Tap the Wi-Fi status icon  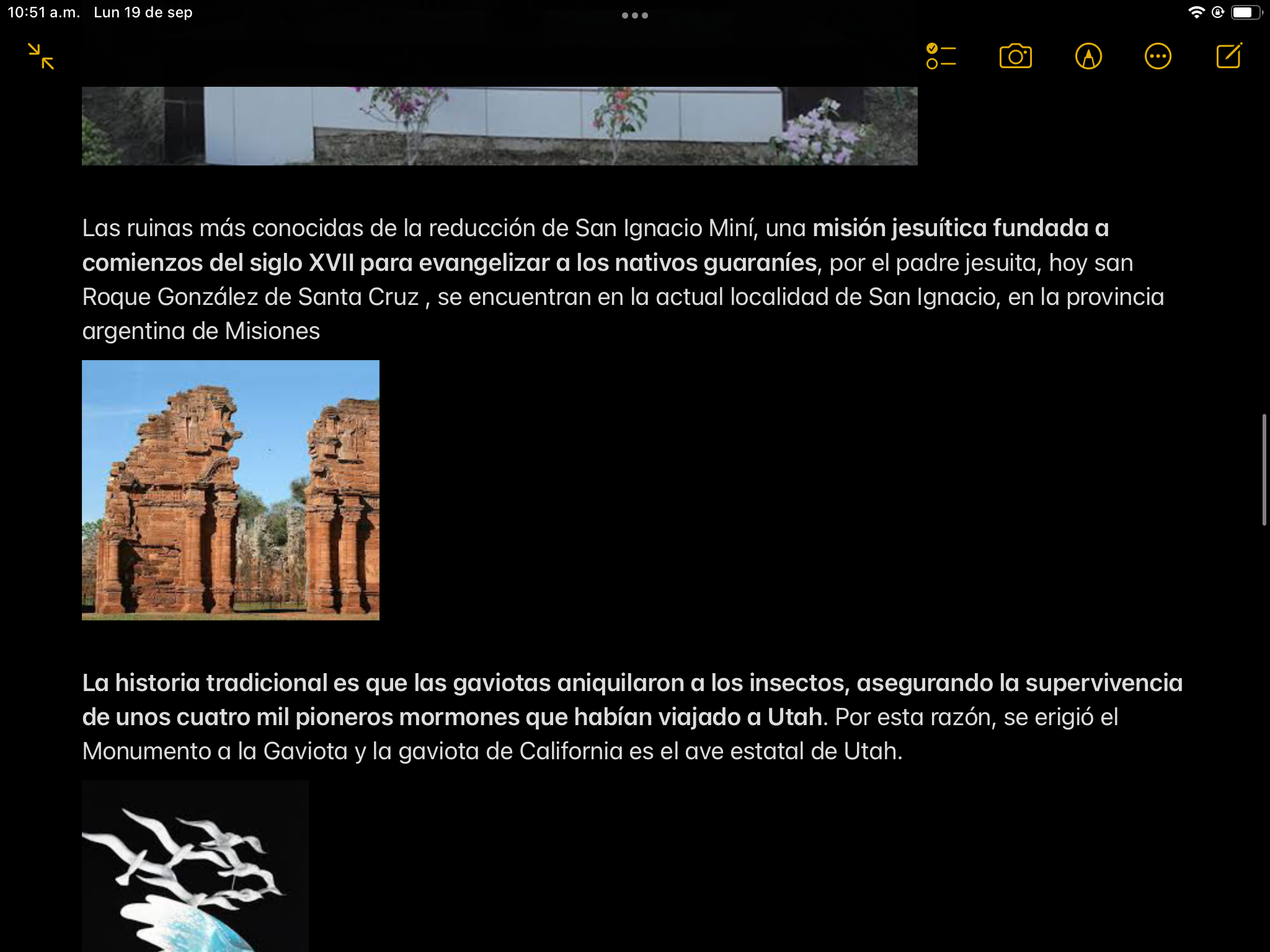click(1196, 12)
